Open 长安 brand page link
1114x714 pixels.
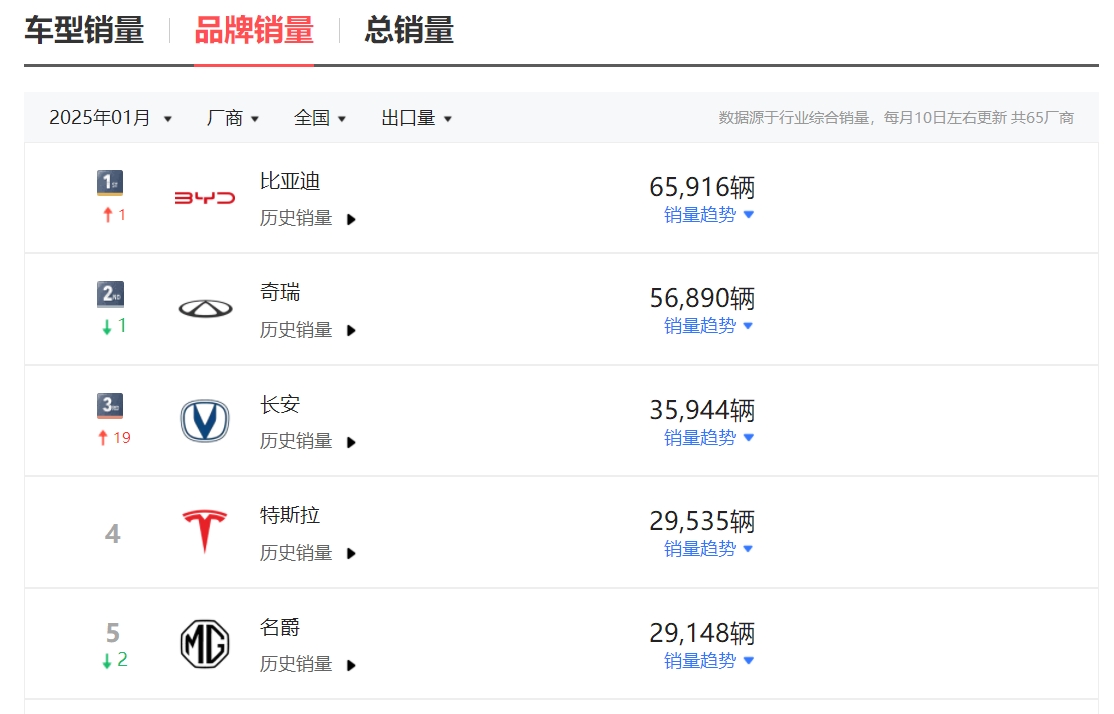(280, 404)
